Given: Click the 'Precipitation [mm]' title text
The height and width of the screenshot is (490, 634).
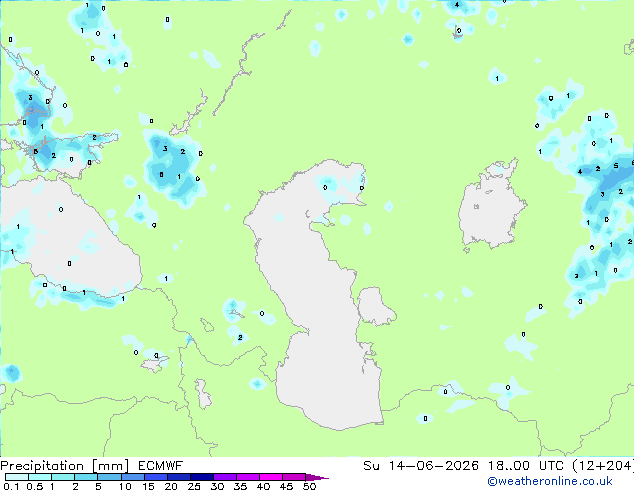Looking at the screenshot, I should click(x=64, y=466).
